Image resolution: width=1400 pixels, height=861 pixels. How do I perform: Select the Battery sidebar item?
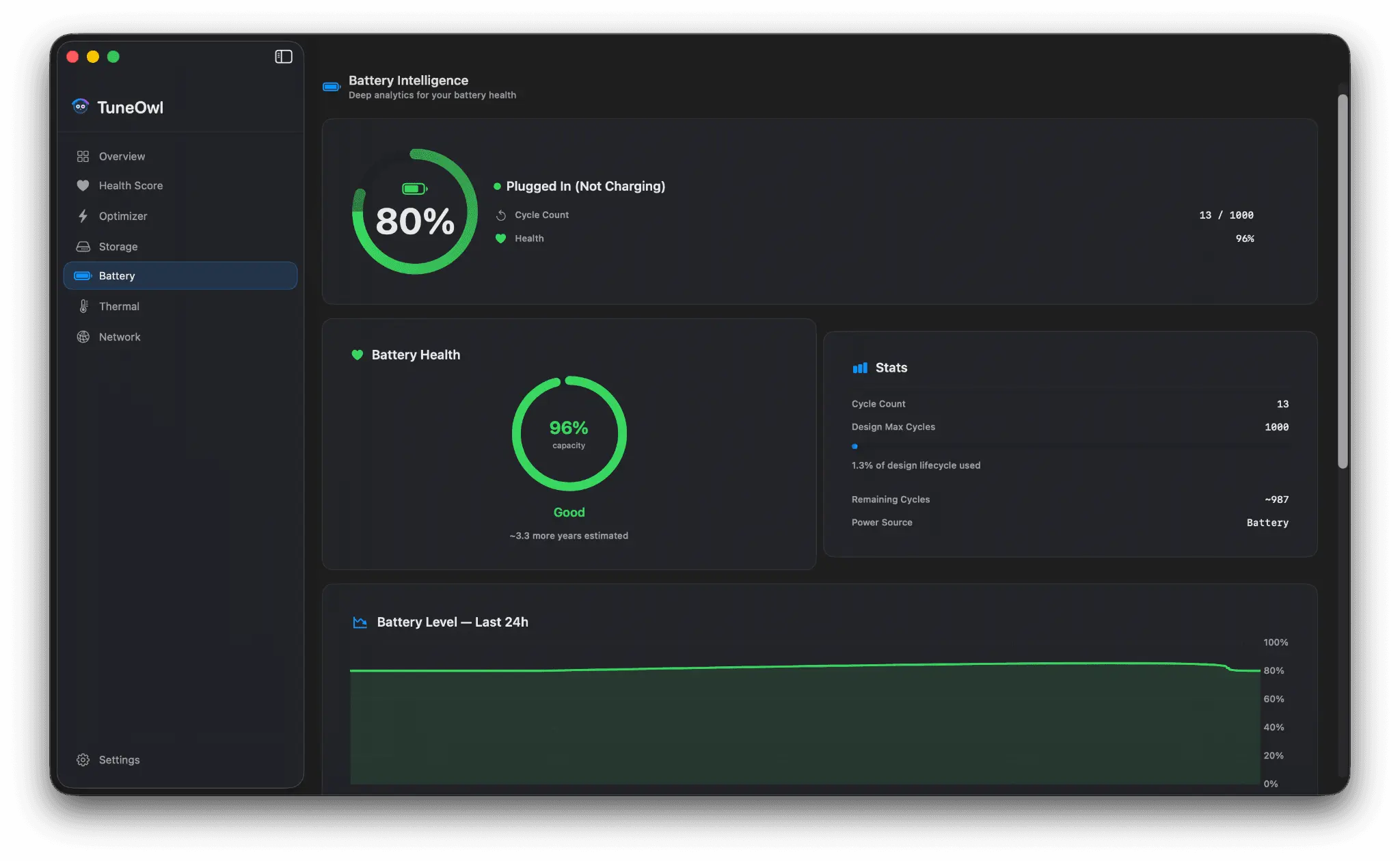click(x=180, y=275)
